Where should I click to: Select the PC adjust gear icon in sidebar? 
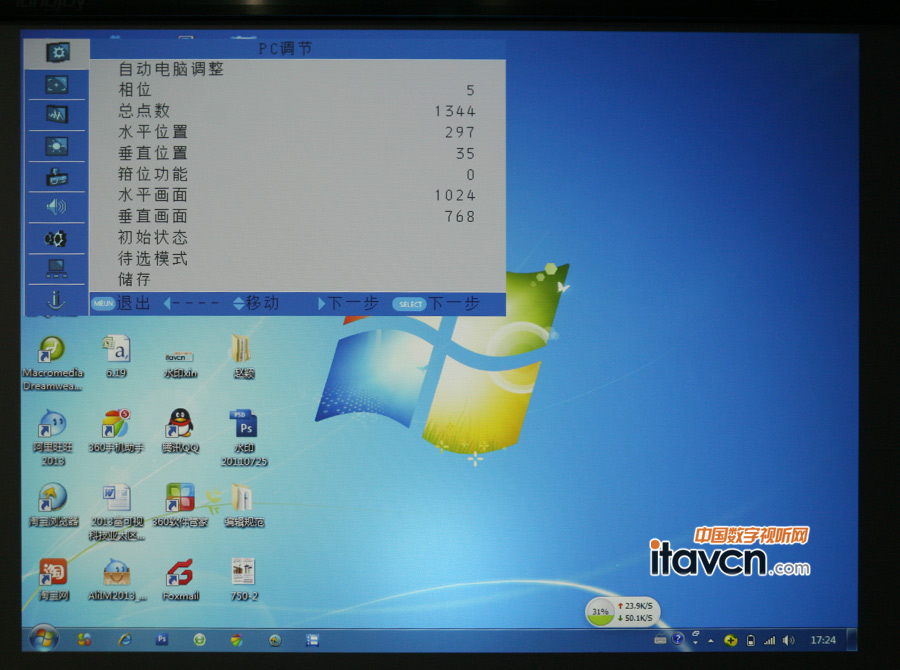[x=57, y=53]
